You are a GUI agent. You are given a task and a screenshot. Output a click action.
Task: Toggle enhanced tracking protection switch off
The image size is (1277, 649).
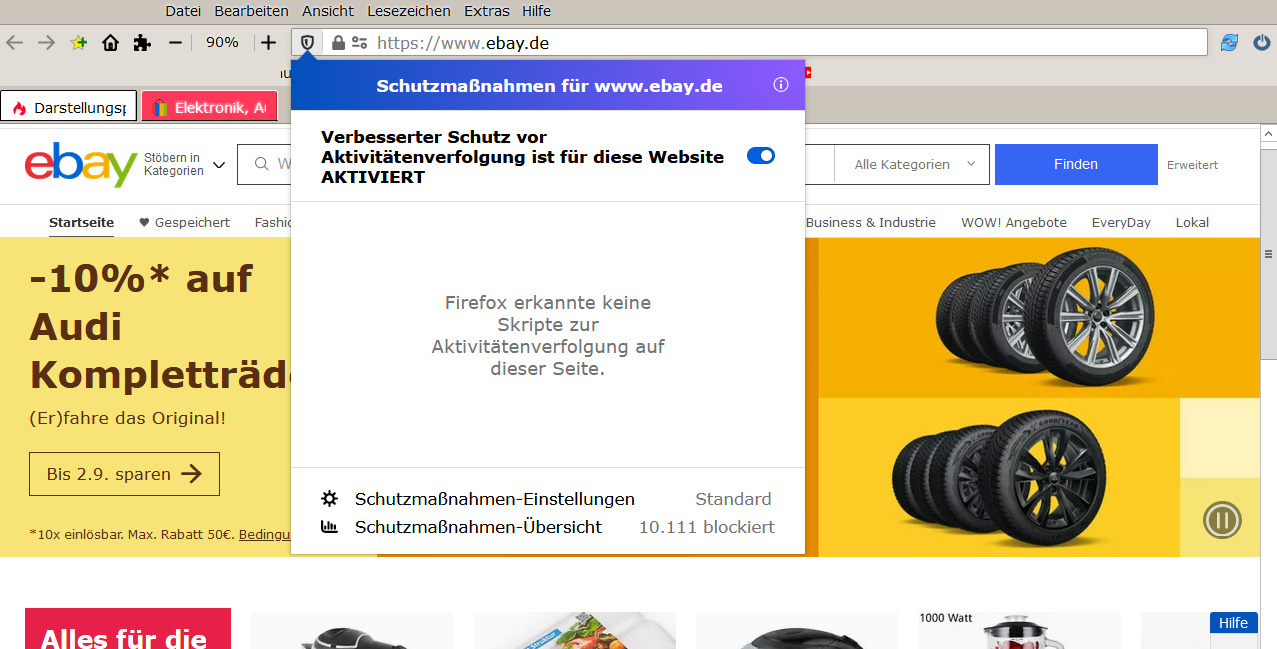[x=761, y=156]
